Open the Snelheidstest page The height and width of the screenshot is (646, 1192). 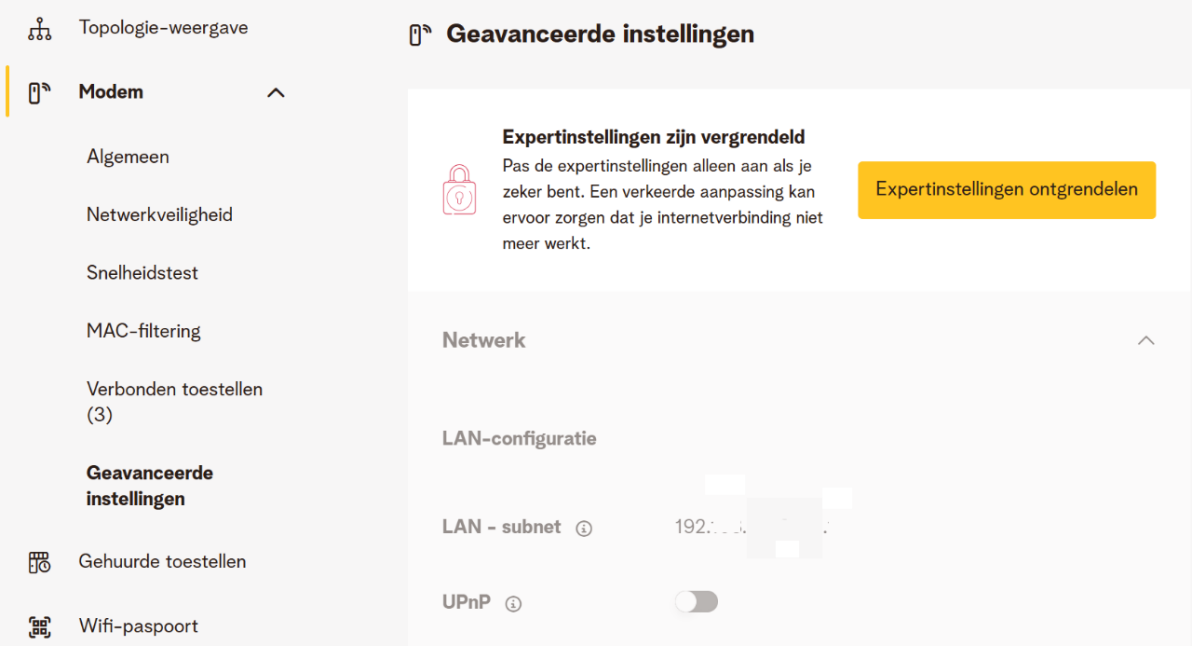click(x=142, y=273)
